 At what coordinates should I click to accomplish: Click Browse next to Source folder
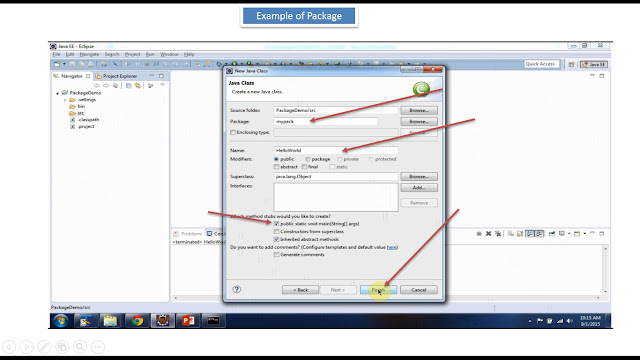click(x=419, y=110)
